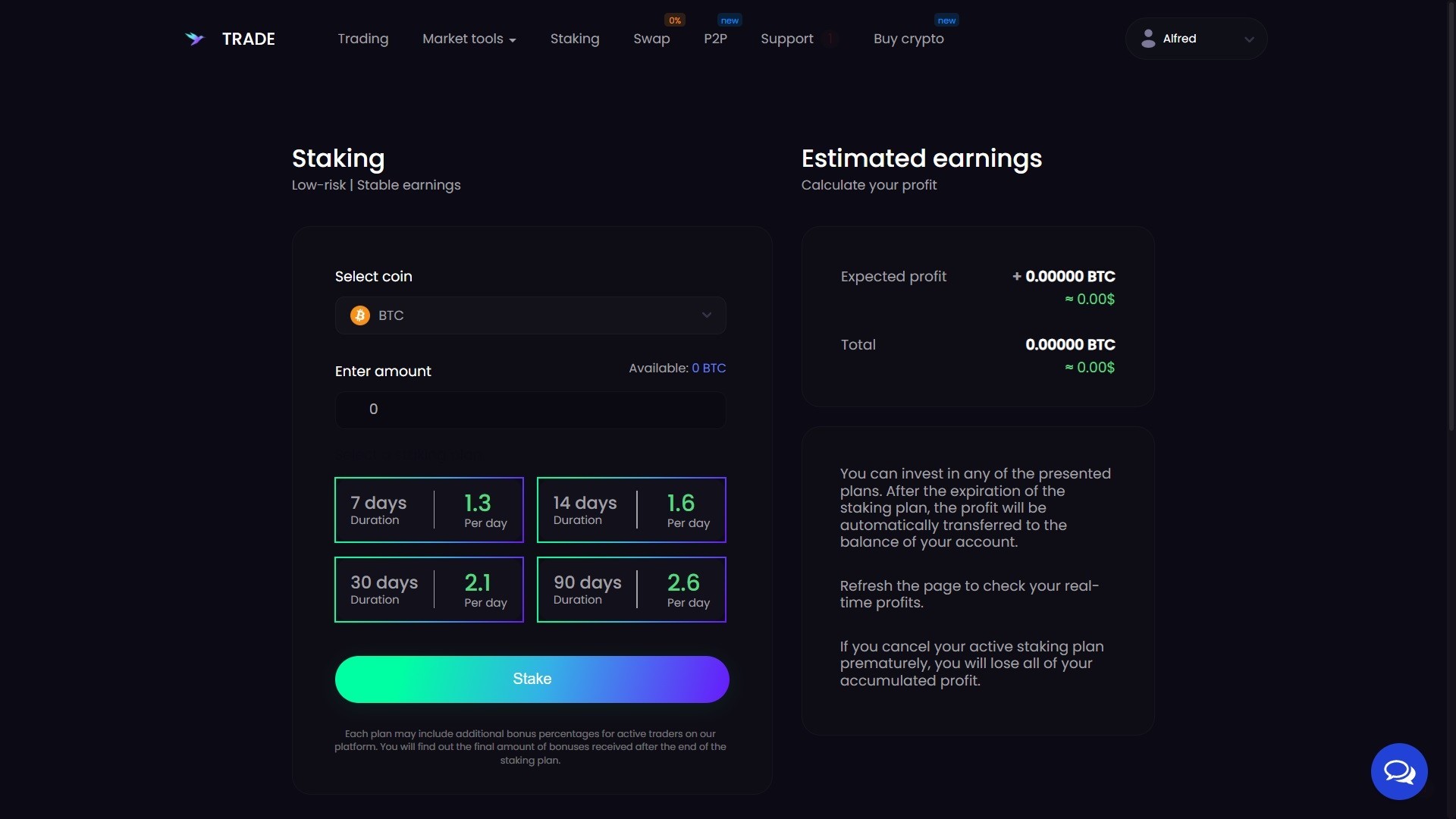Select the 7 days staking plan
Screen dimensions: 1456x819
point(428,510)
